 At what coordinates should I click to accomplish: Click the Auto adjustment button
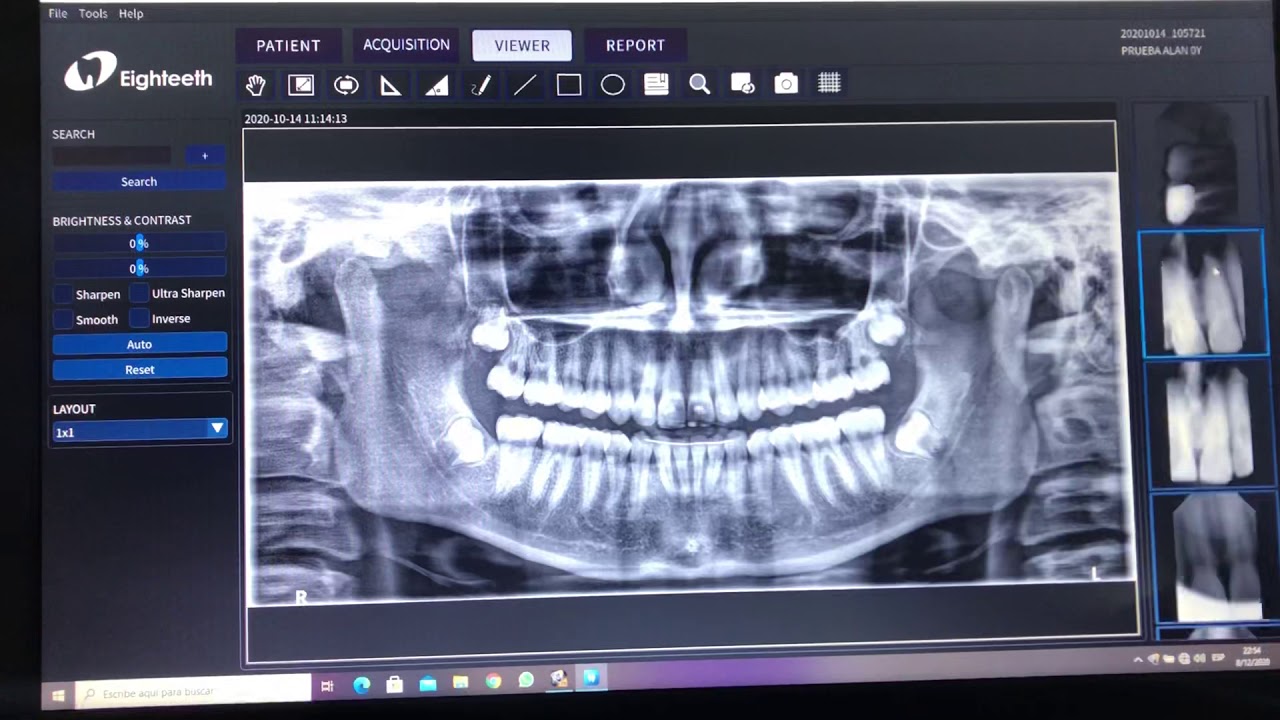pos(140,344)
